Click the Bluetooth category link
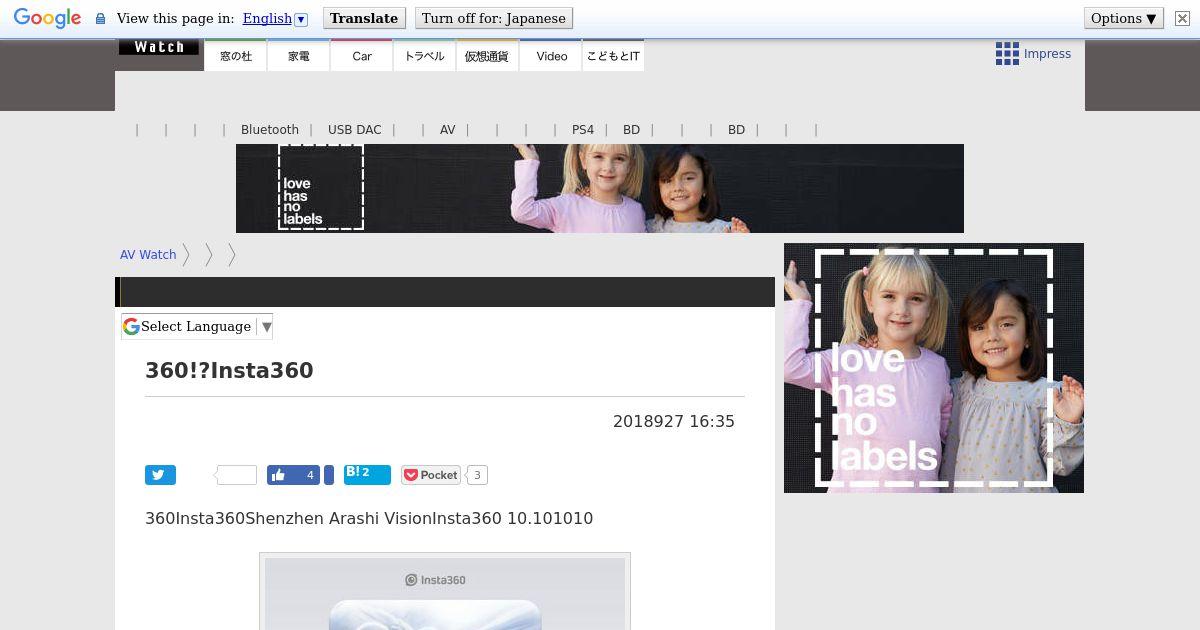Image resolution: width=1200 pixels, height=630 pixels. 270,130
